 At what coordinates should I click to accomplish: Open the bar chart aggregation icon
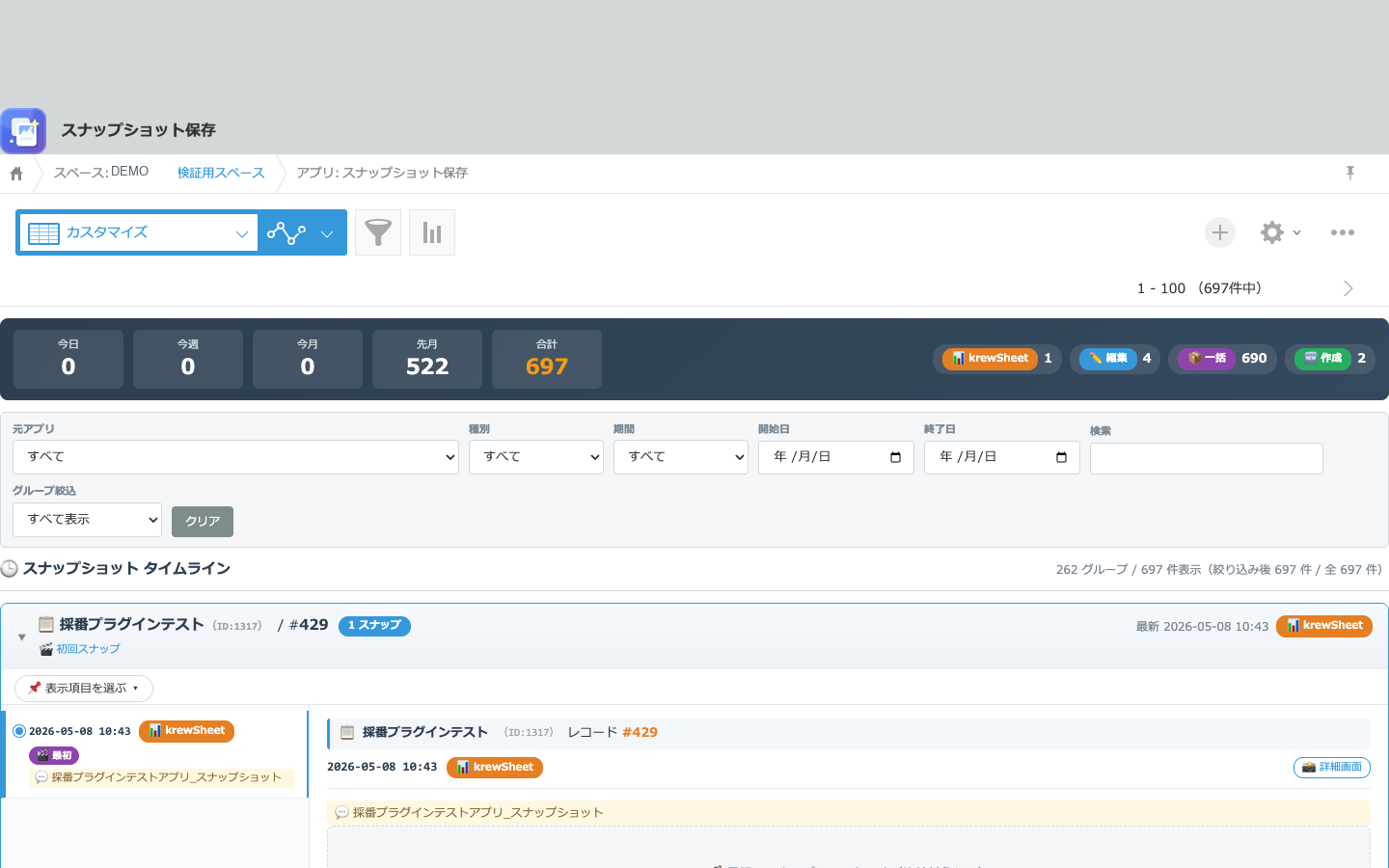432,232
